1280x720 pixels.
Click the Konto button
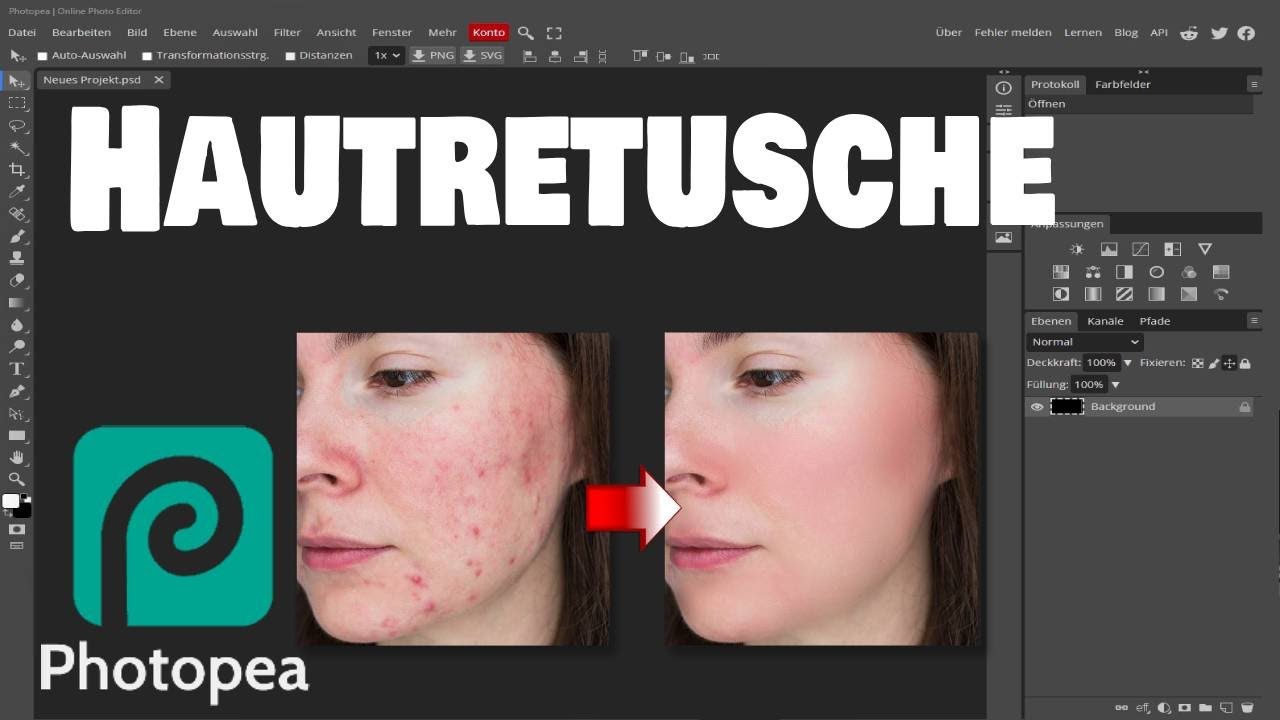pyautogui.click(x=489, y=33)
